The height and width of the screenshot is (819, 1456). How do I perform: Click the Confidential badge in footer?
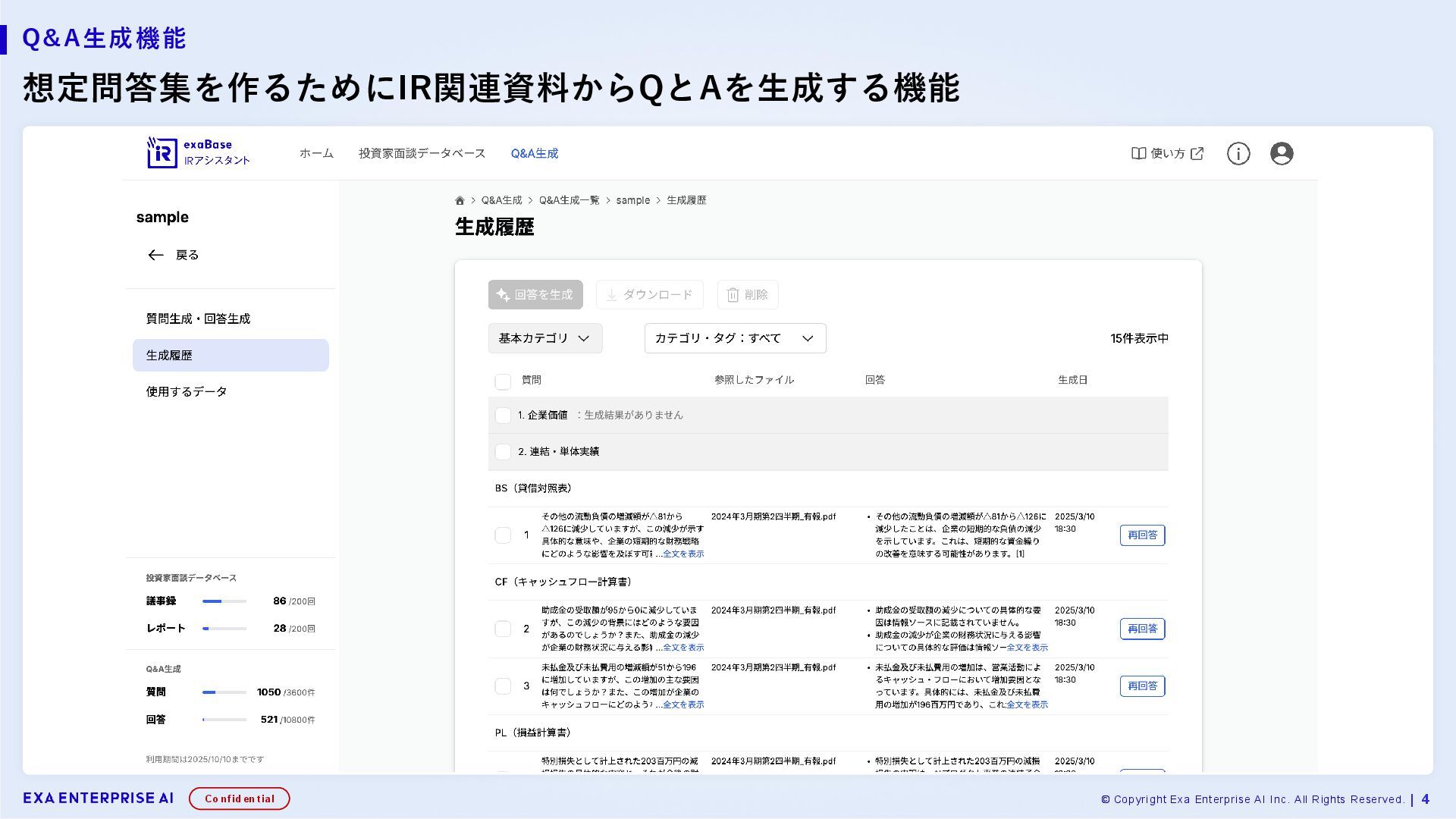click(240, 799)
